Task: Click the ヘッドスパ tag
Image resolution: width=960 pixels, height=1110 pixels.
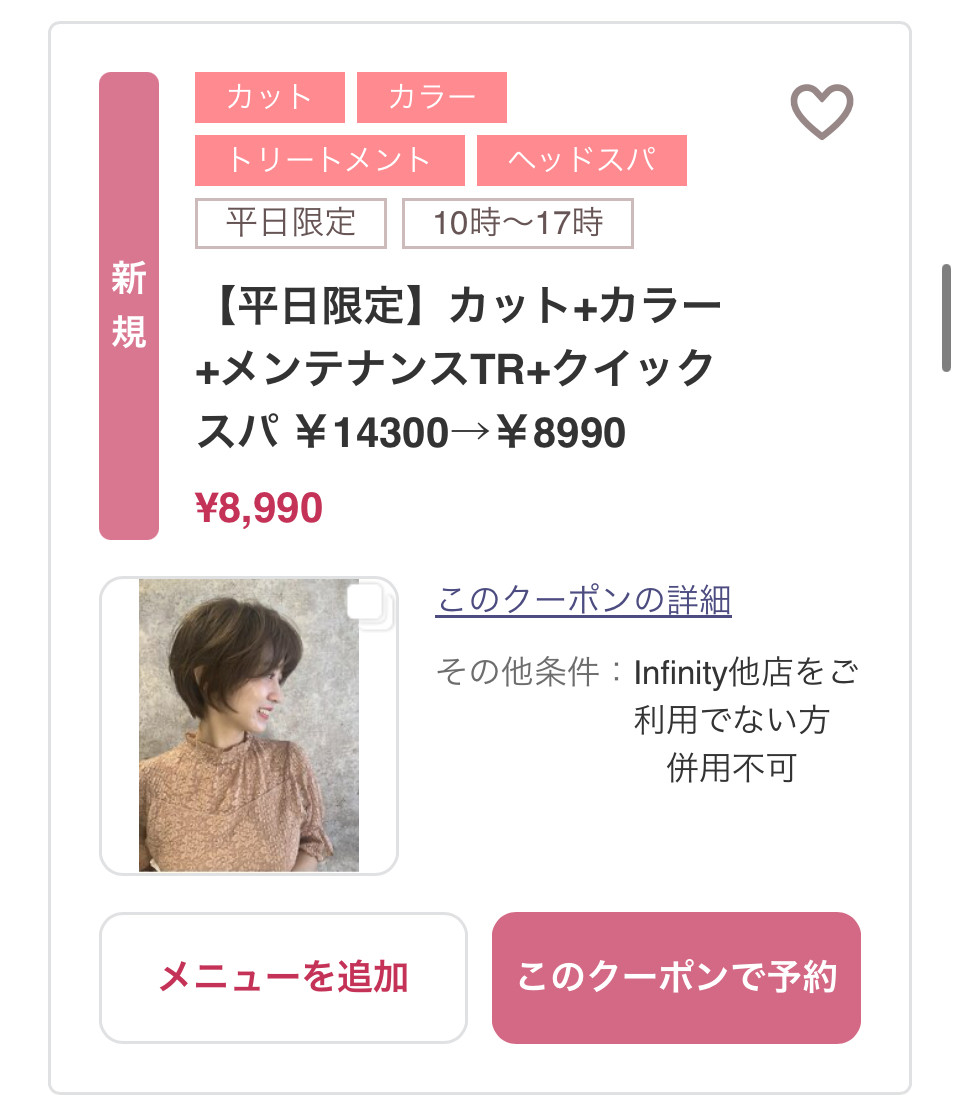Action: tap(581, 160)
